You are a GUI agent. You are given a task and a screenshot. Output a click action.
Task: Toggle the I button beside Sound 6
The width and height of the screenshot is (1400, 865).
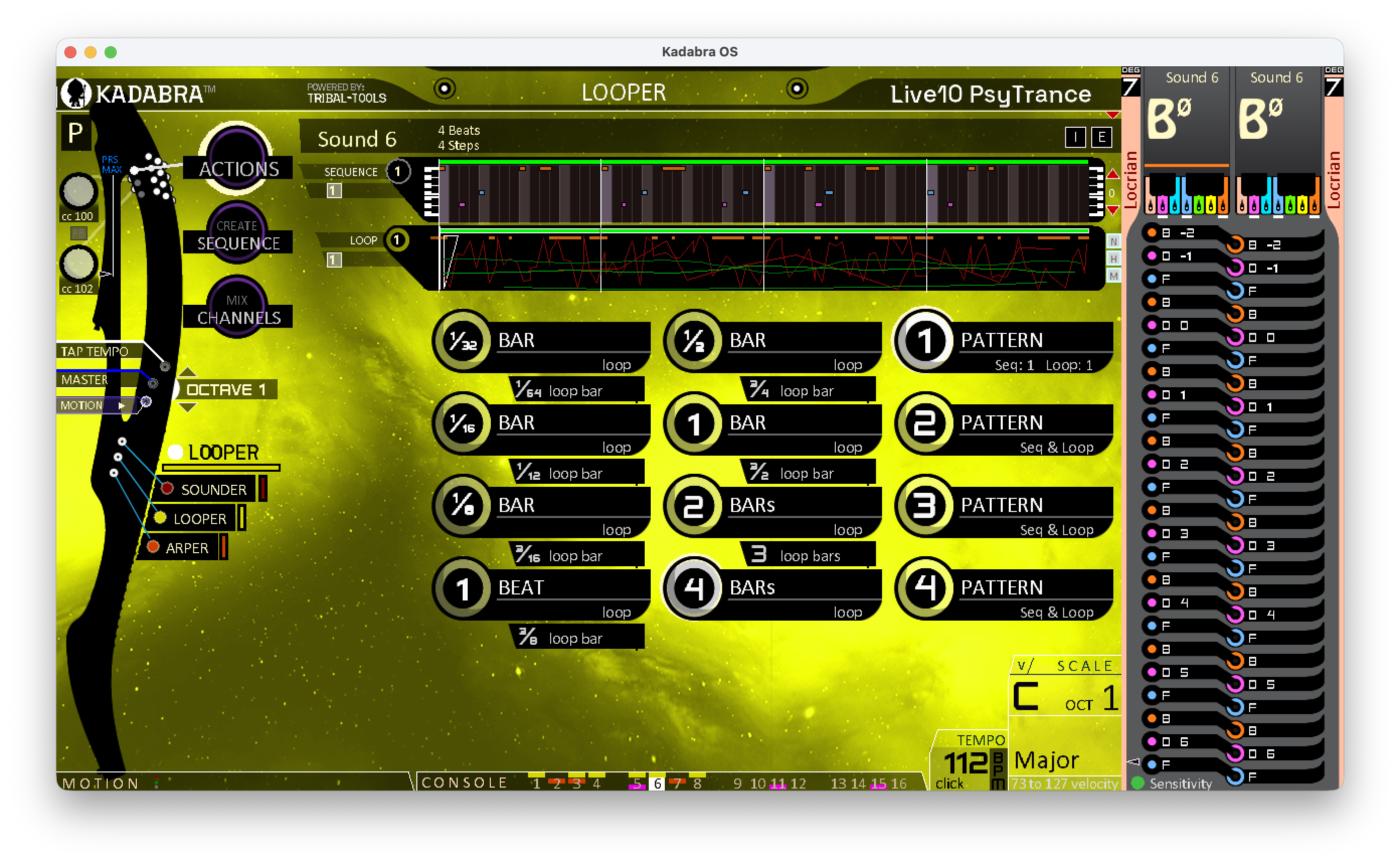click(1075, 137)
